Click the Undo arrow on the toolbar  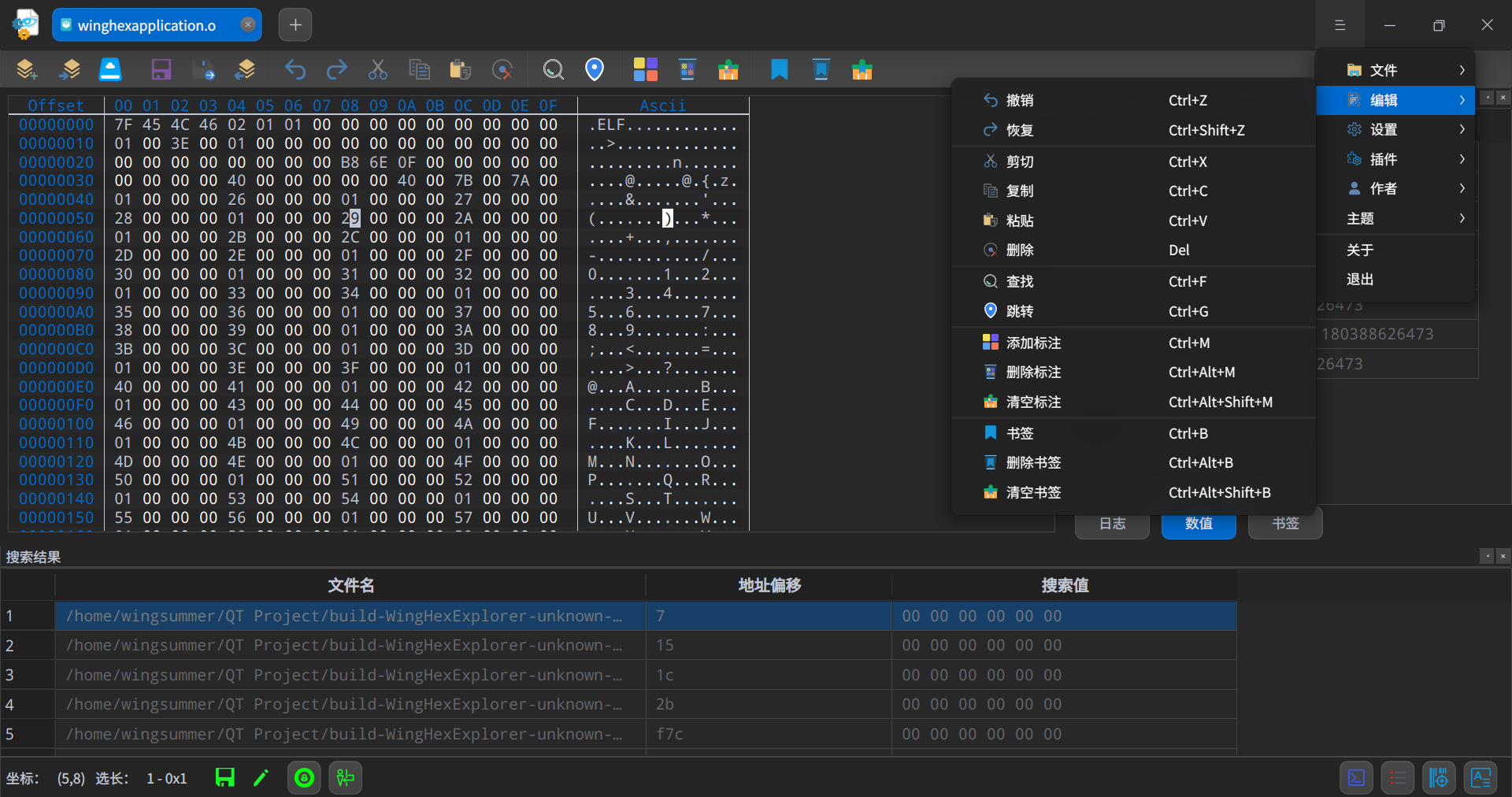(295, 69)
